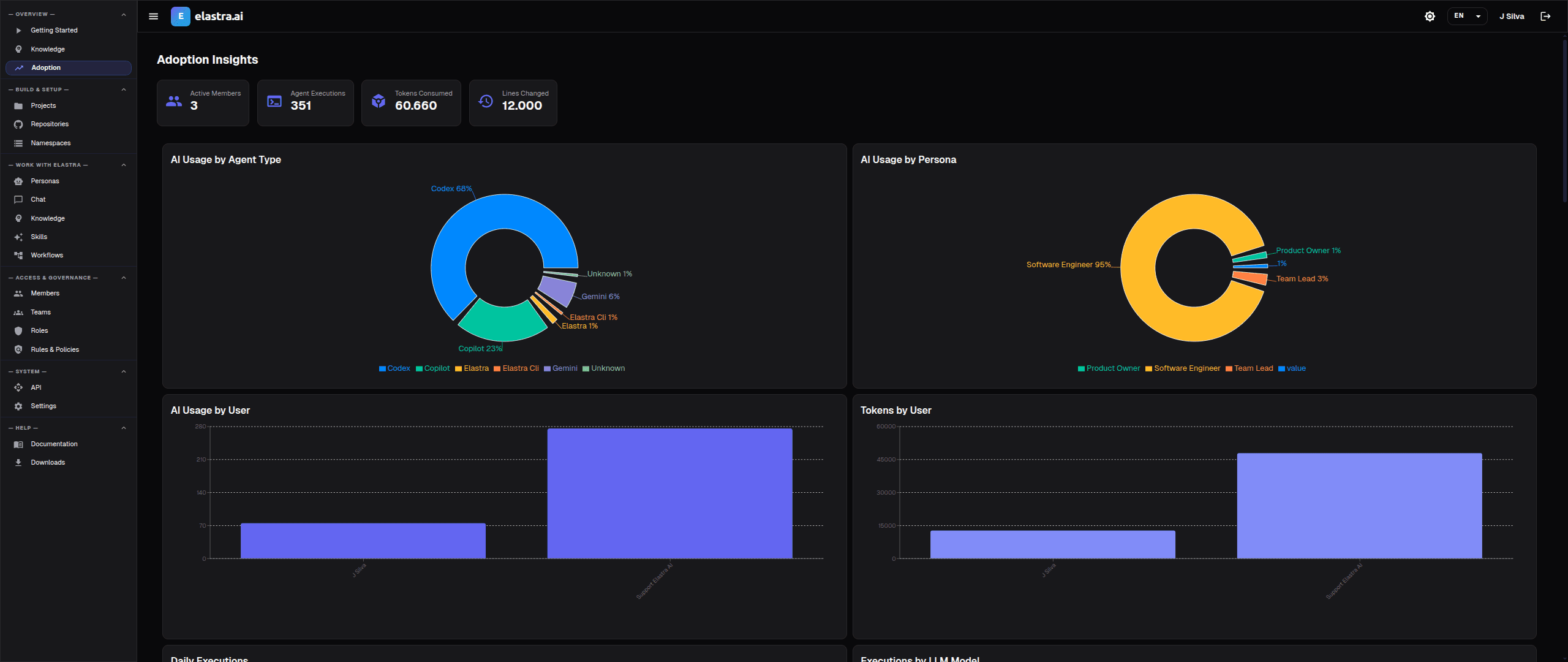Image resolution: width=1568 pixels, height=662 pixels.
Task: Collapse the Access & Governance section
Action: (x=124, y=277)
